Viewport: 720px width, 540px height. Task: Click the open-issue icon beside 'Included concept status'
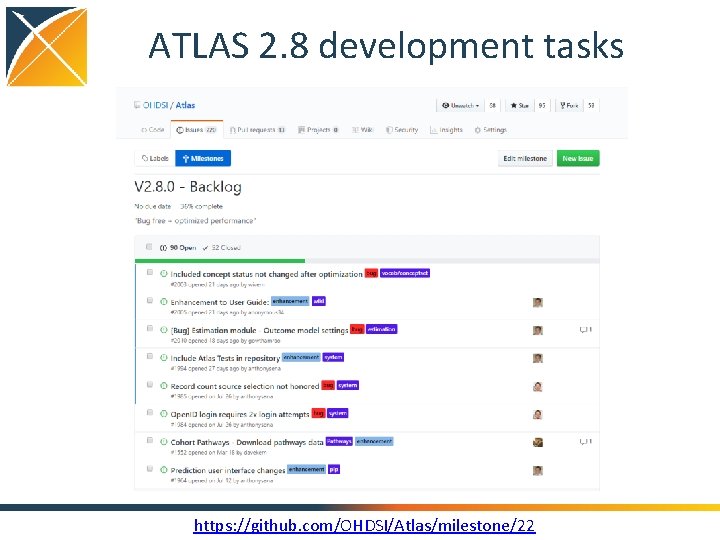(163, 274)
